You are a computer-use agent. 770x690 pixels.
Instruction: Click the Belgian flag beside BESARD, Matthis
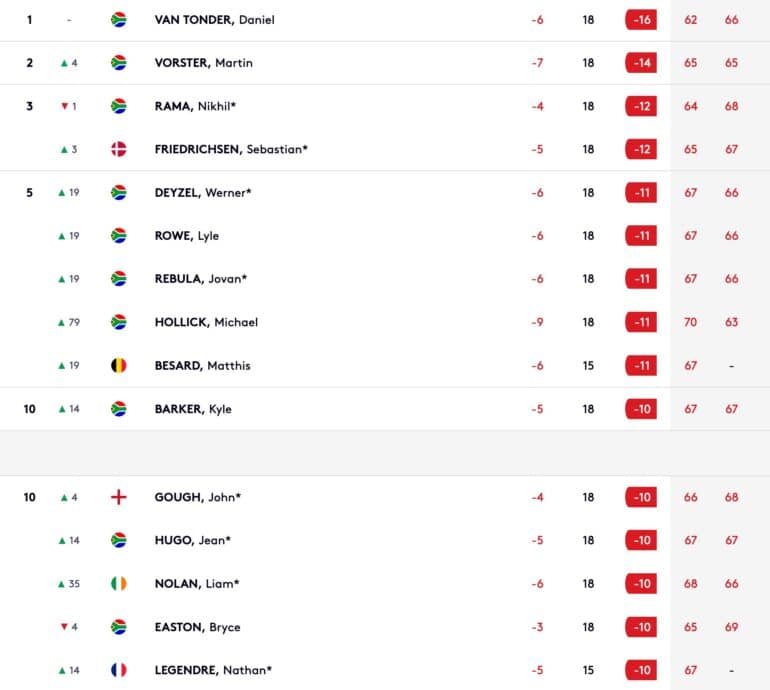tap(118, 365)
